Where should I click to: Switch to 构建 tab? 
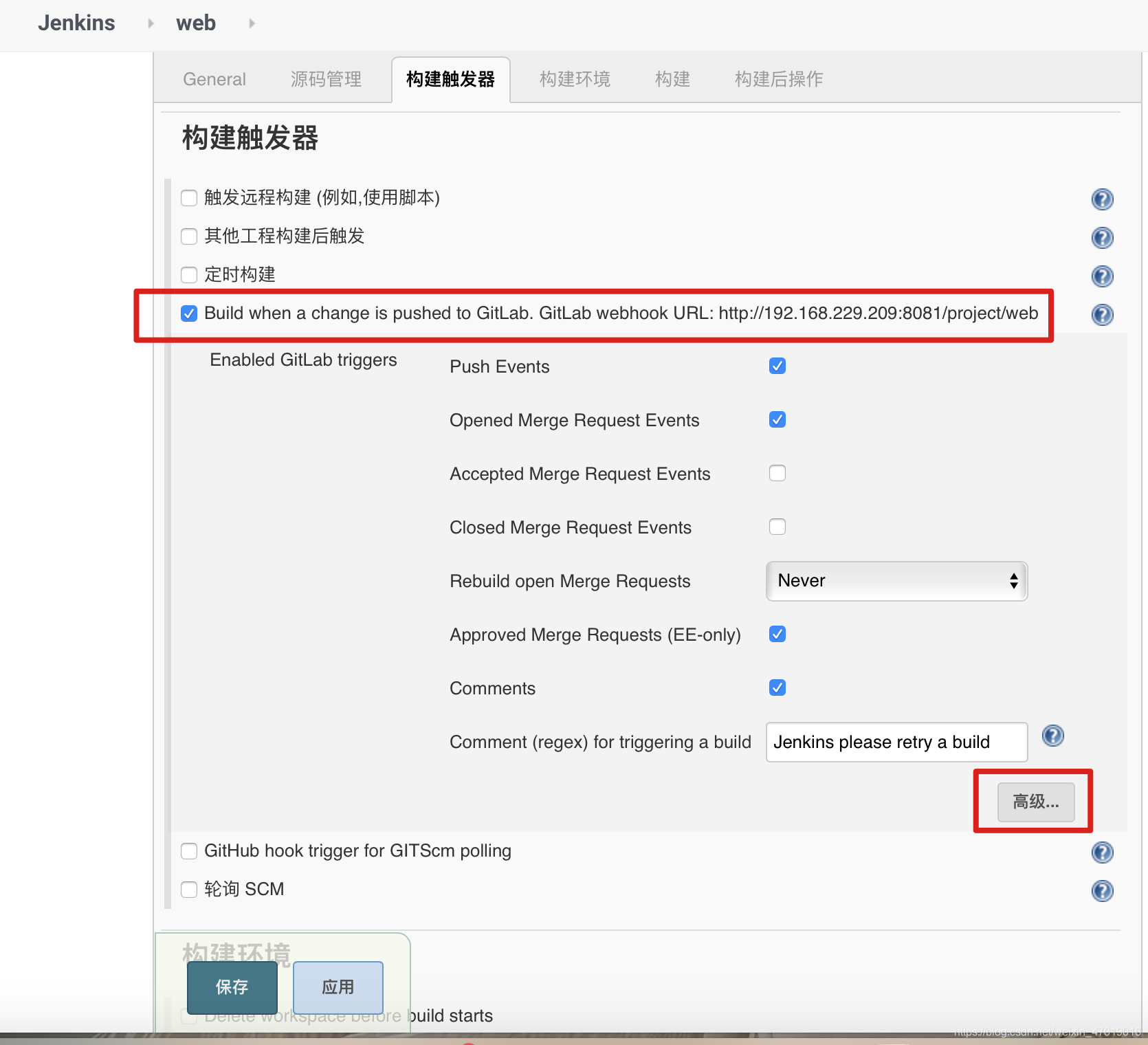pos(672,79)
